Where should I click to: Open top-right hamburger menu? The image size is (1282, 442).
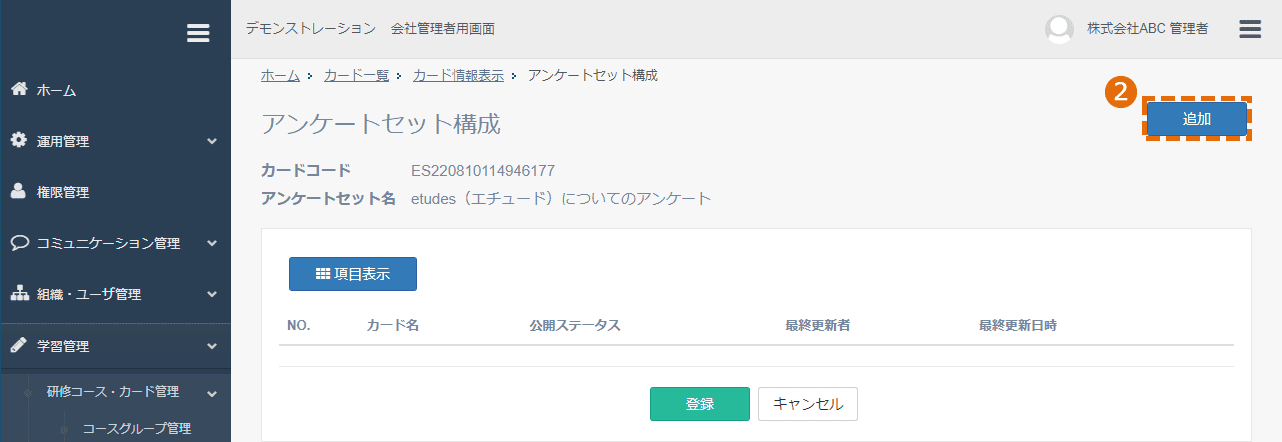pos(1250,29)
